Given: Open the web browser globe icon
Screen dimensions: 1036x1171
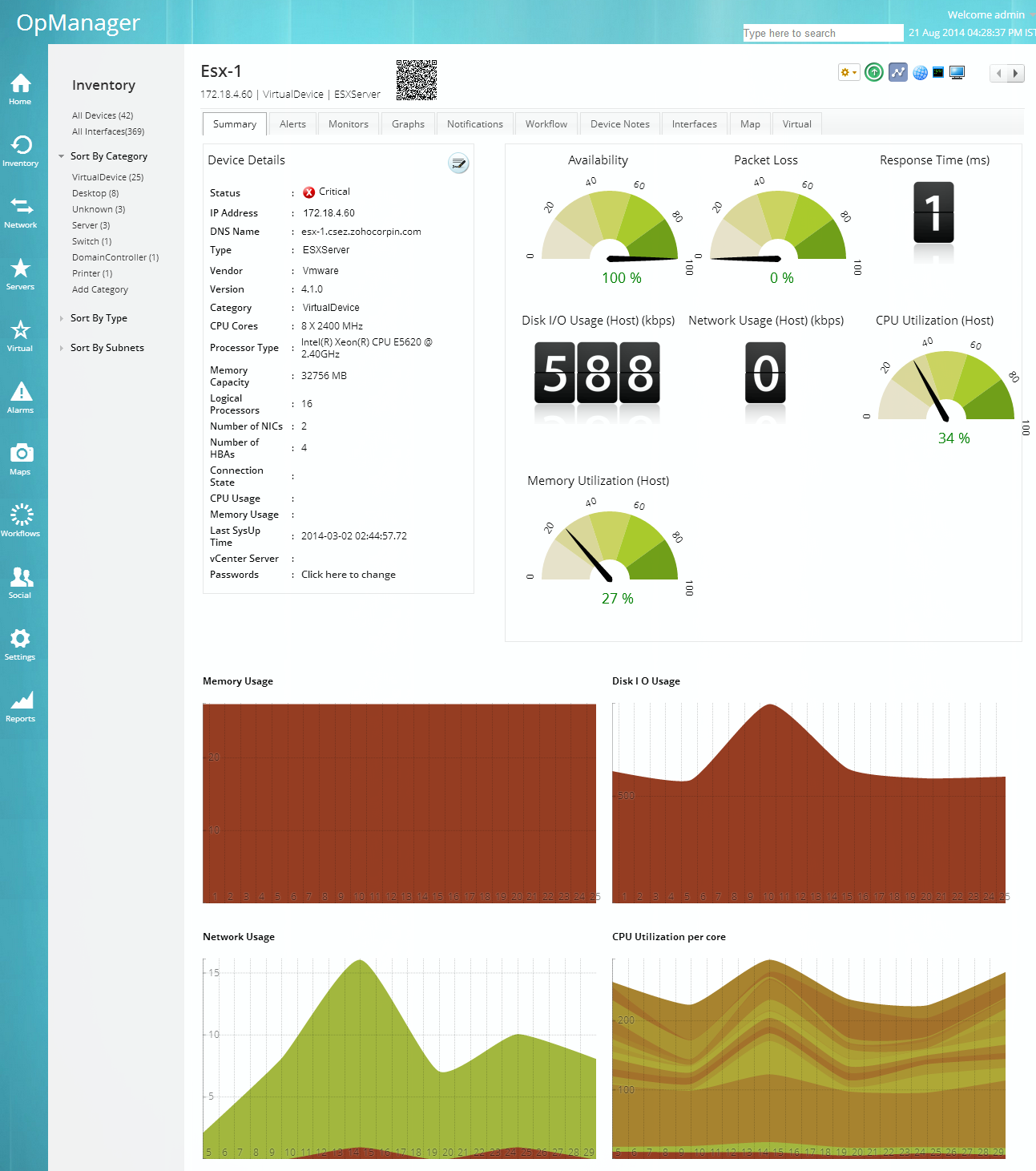Looking at the screenshot, I should [920, 73].
